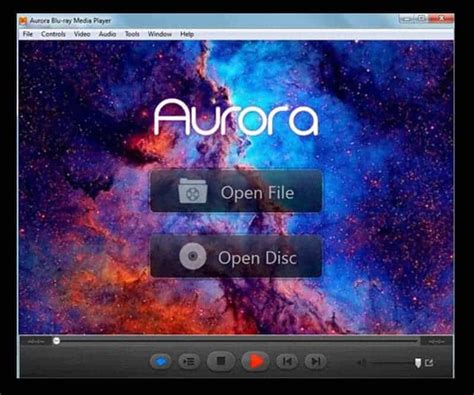Open the Tools menu
The width and height of the screenshot is (474, 395).
coord(132,34)
